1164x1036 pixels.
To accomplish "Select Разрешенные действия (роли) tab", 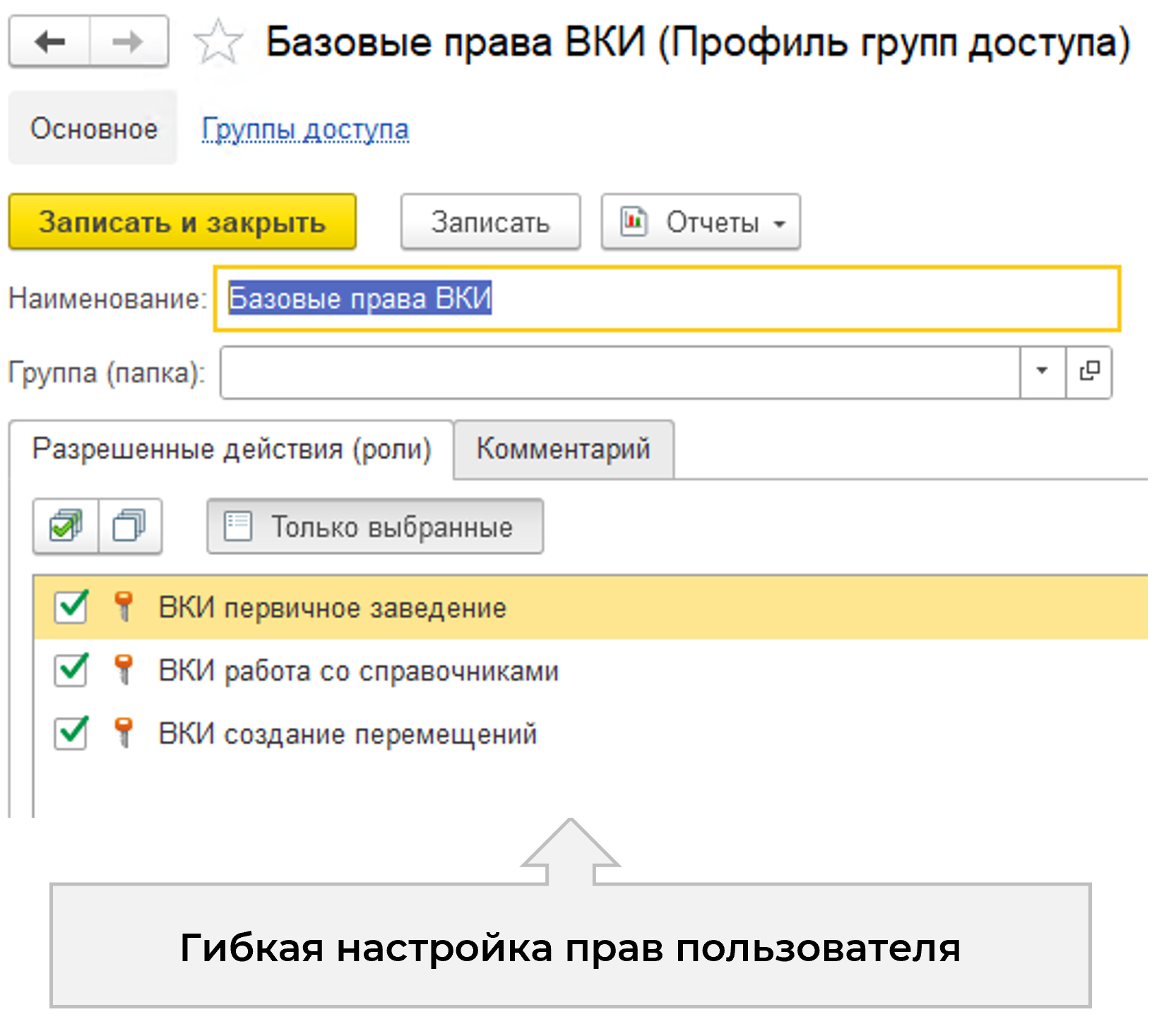I will click(x=232, y=449).
